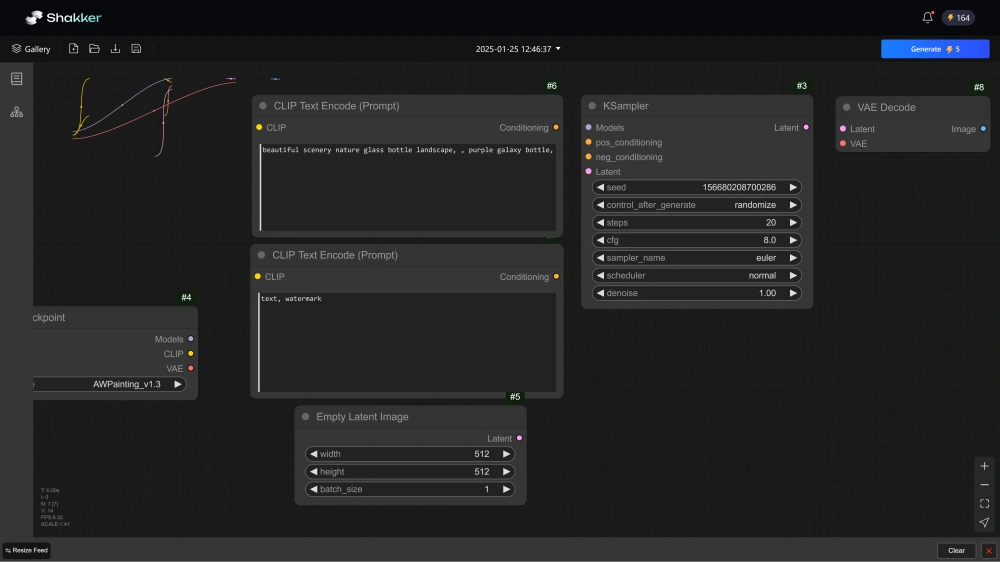Click the KSampler Models input dot
The height and width of the screenshot is (562, 1000).
[x=589, y=128]
